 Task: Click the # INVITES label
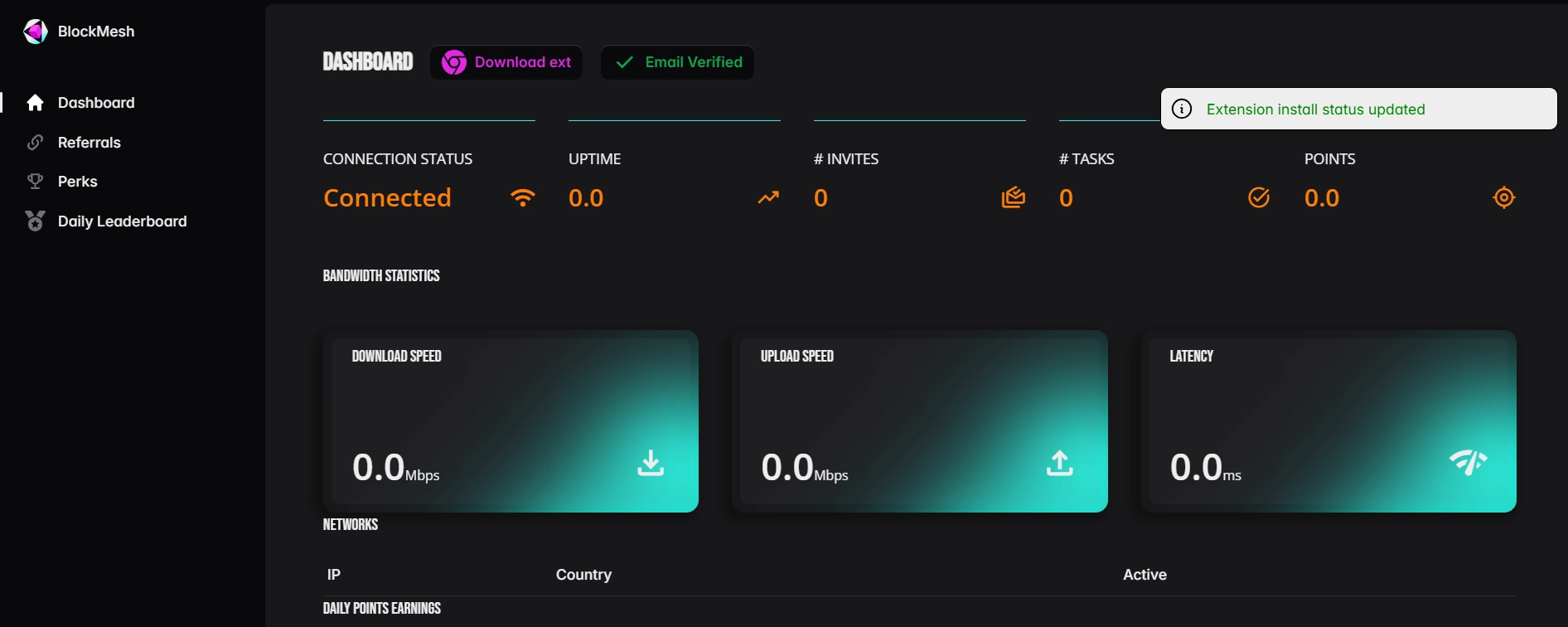tap(846, 159)
